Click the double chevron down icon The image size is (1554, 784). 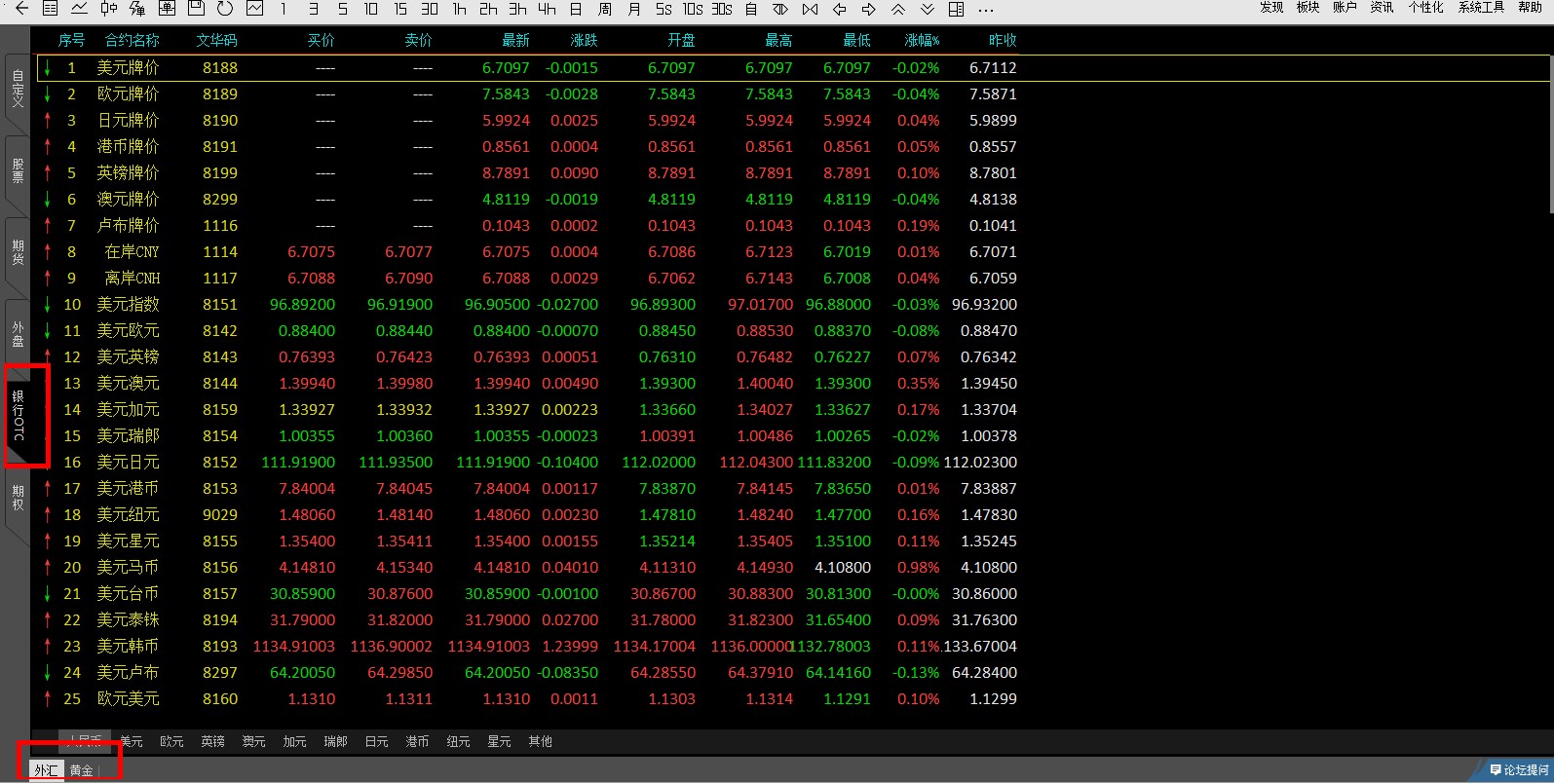(927, 9)
